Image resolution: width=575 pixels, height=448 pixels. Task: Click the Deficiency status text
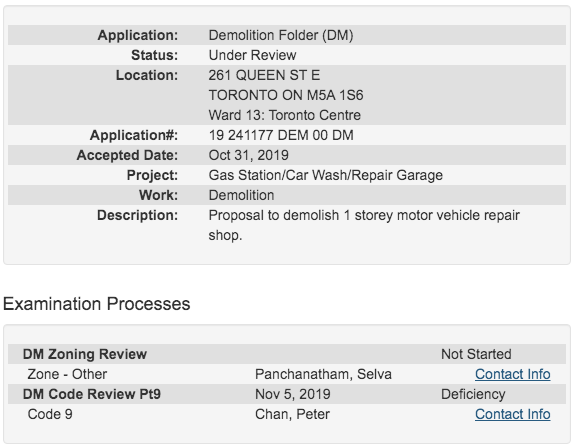coord(473,394)
